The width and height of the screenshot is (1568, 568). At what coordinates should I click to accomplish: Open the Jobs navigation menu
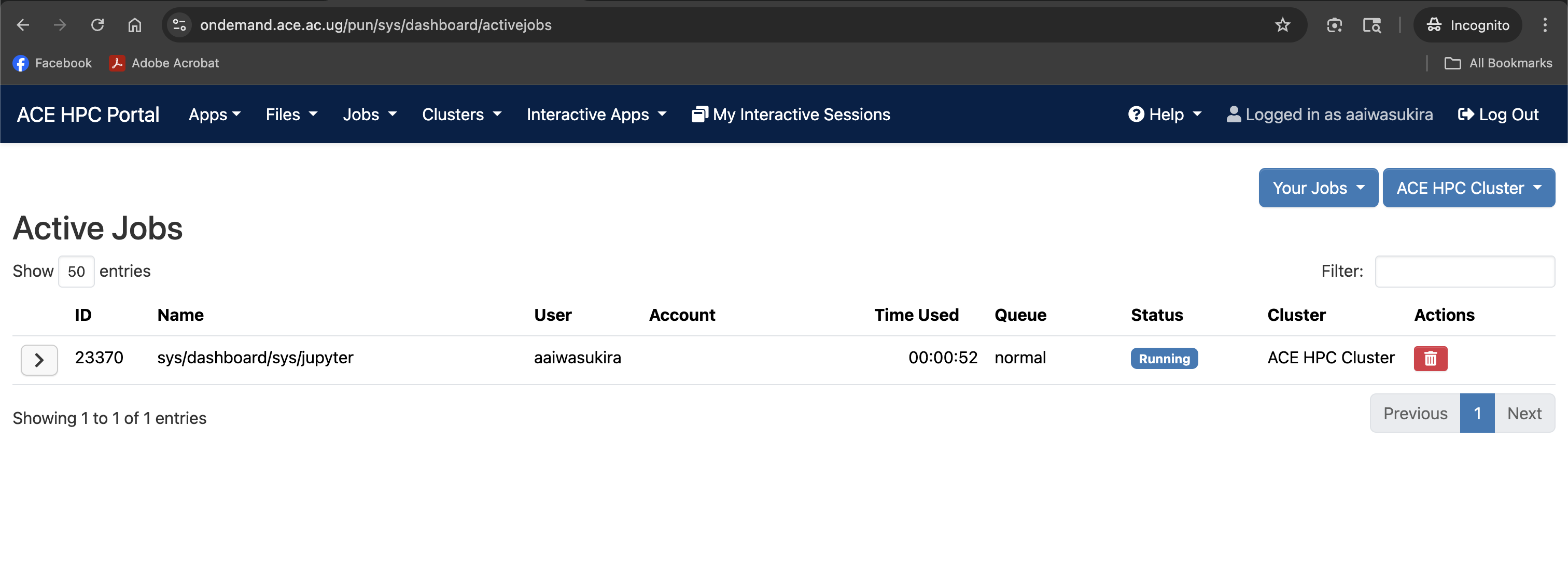(x=369, y=115)
